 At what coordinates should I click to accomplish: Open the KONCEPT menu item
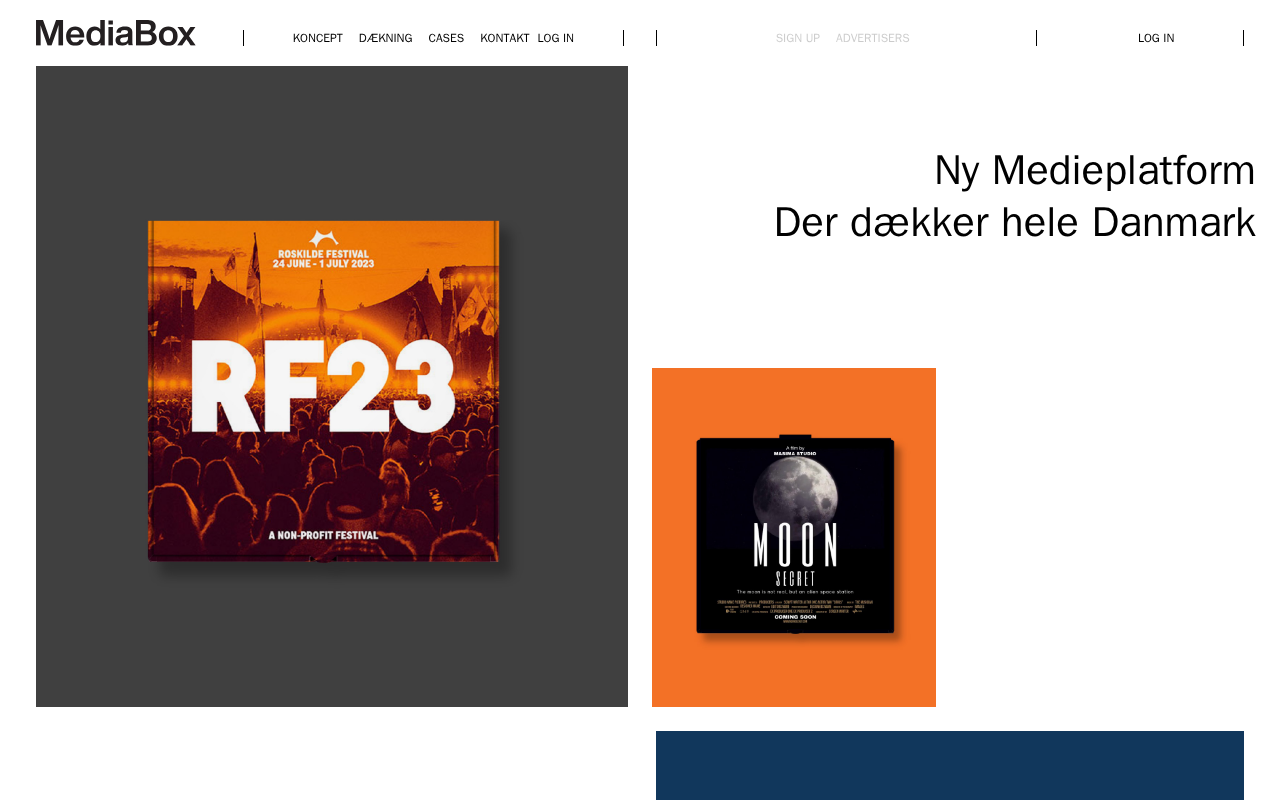pos(318,38)
